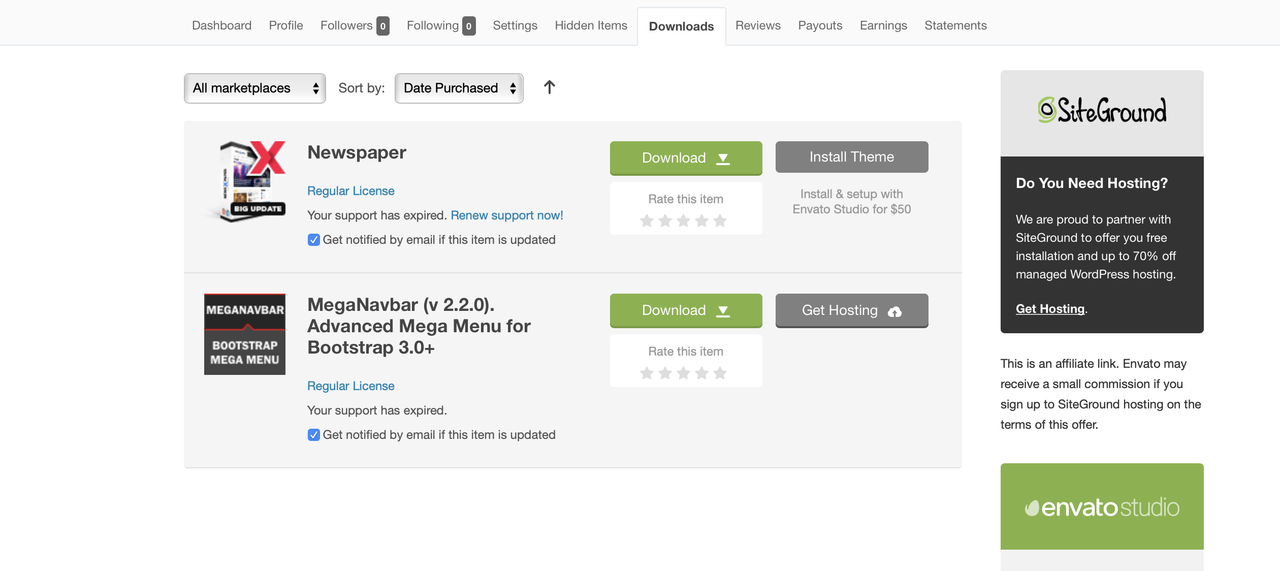
Task: Click the Get Hosting button for MegaNavbar
Action: [x=852, y=310]
